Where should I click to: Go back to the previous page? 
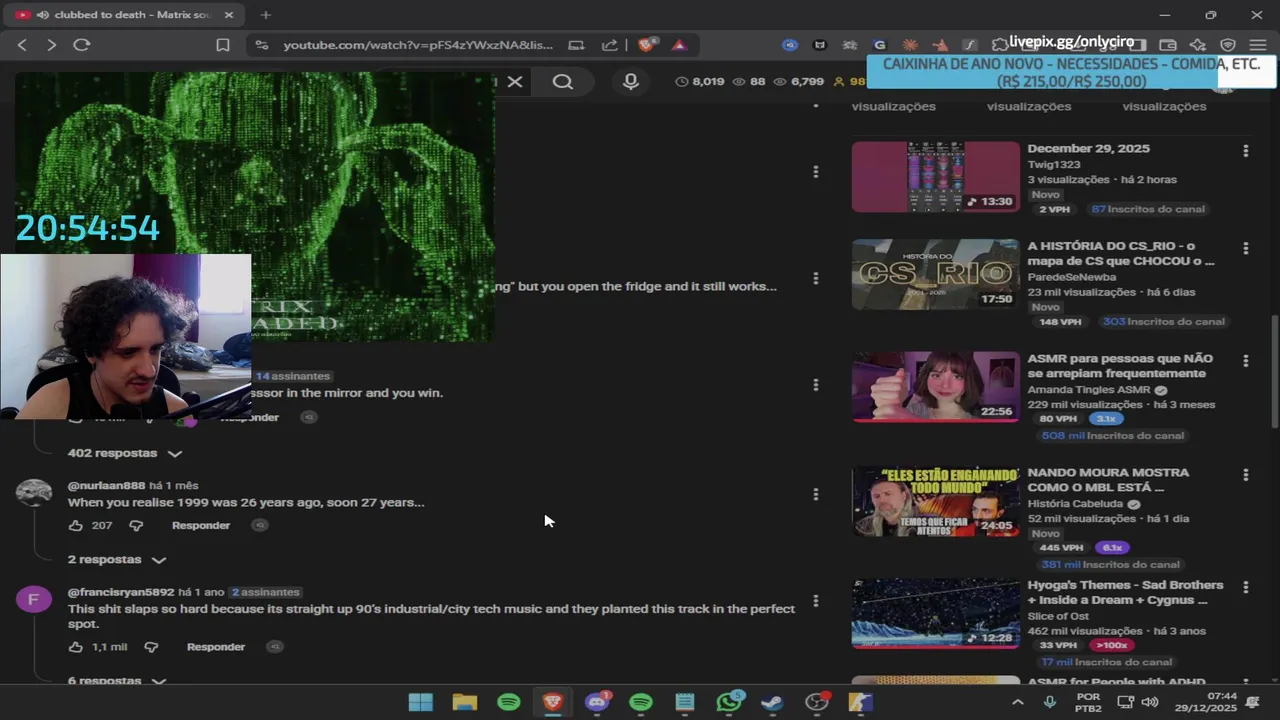(22, 45)
